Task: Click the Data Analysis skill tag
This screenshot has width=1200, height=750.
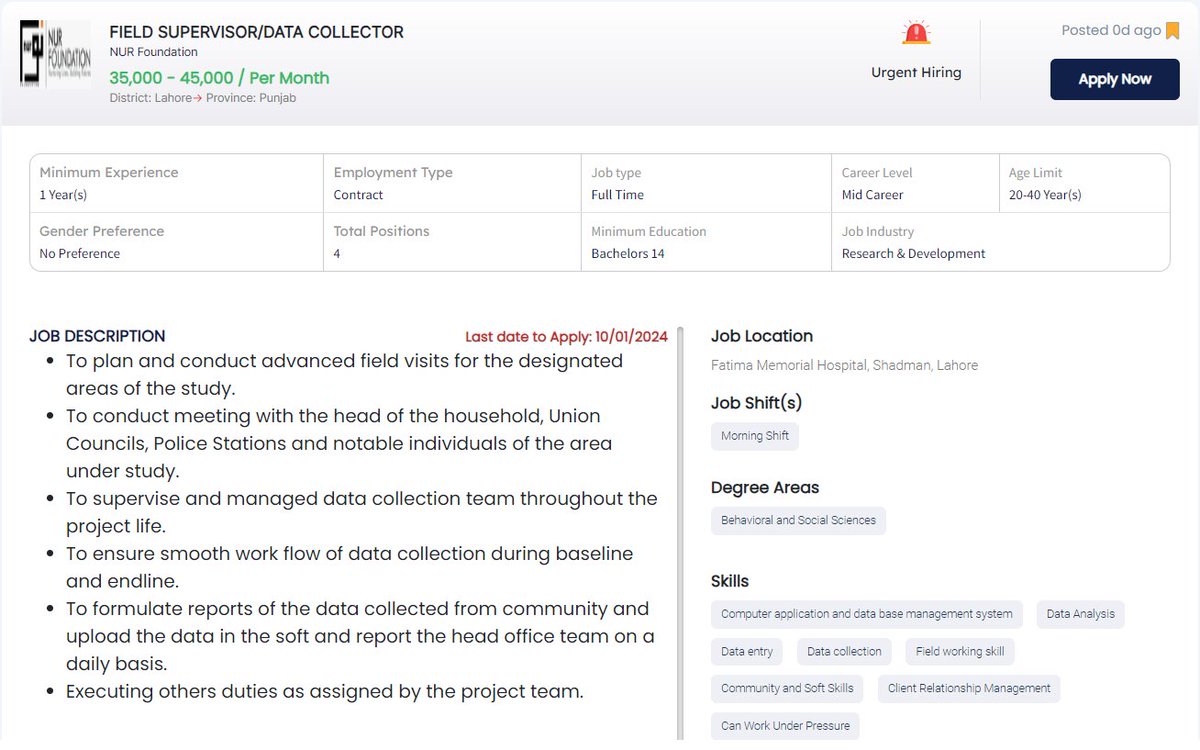Action: [1081, 614]
